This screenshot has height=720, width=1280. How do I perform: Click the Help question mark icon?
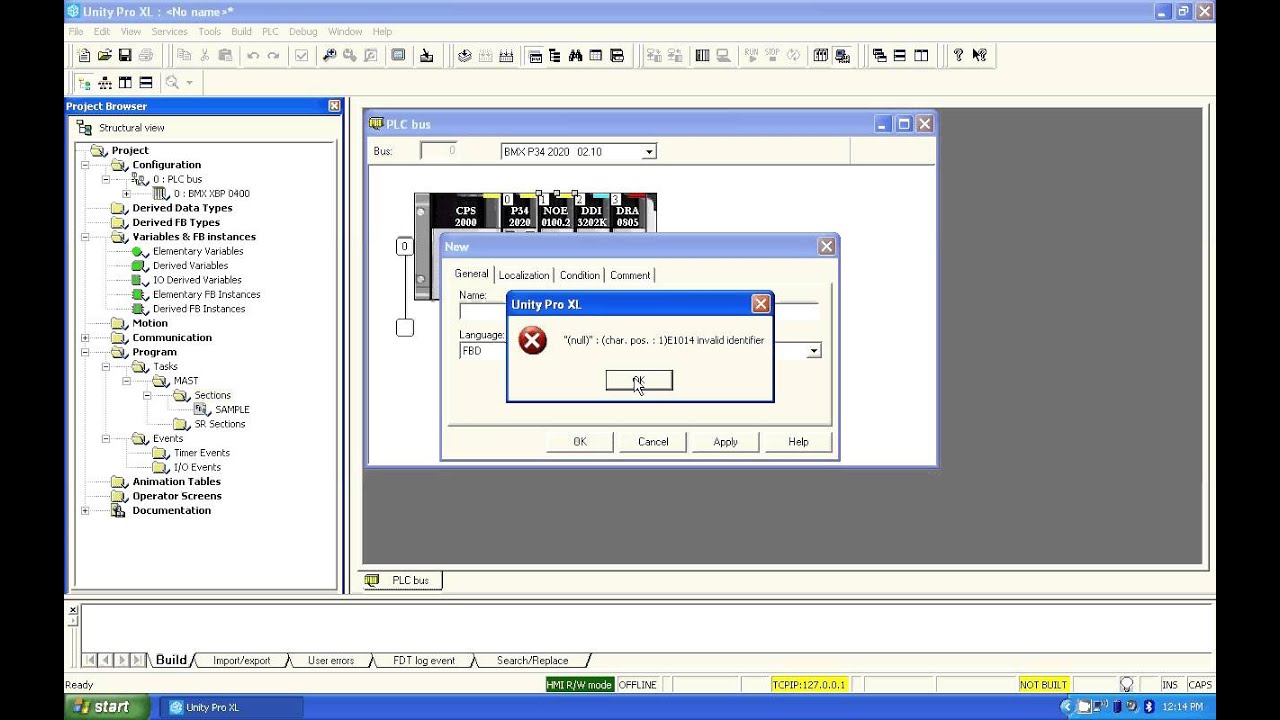pyautogui.click(x=958, y=56)
